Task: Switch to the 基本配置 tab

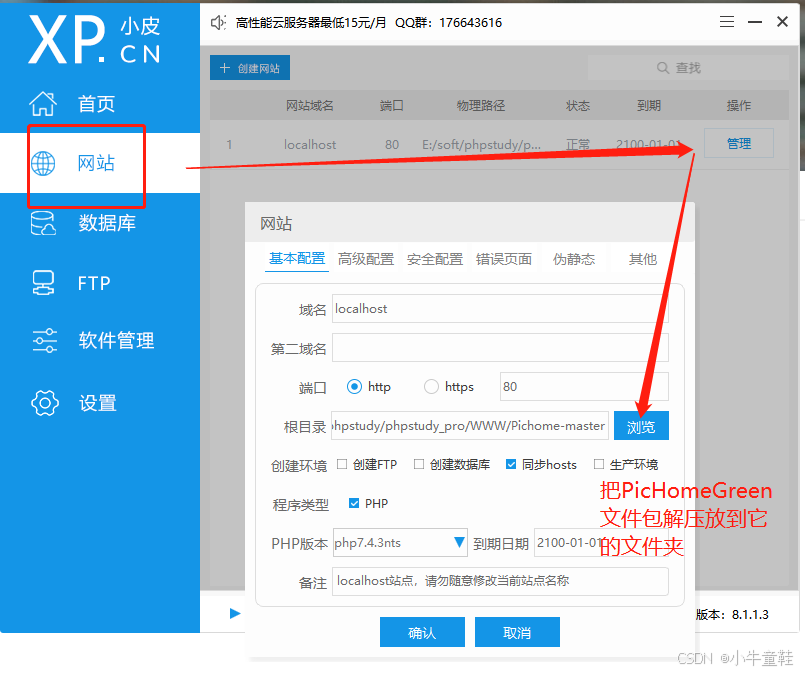Action: pyautogui.click(x=297, y=259)
